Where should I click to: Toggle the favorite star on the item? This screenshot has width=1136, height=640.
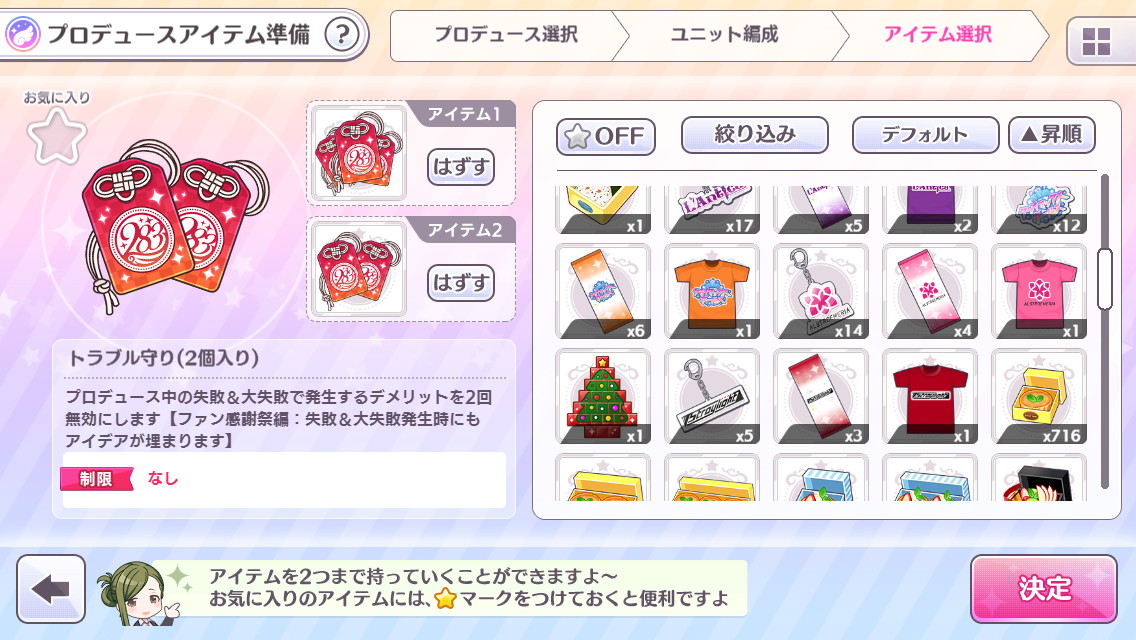tap(57, 137)
